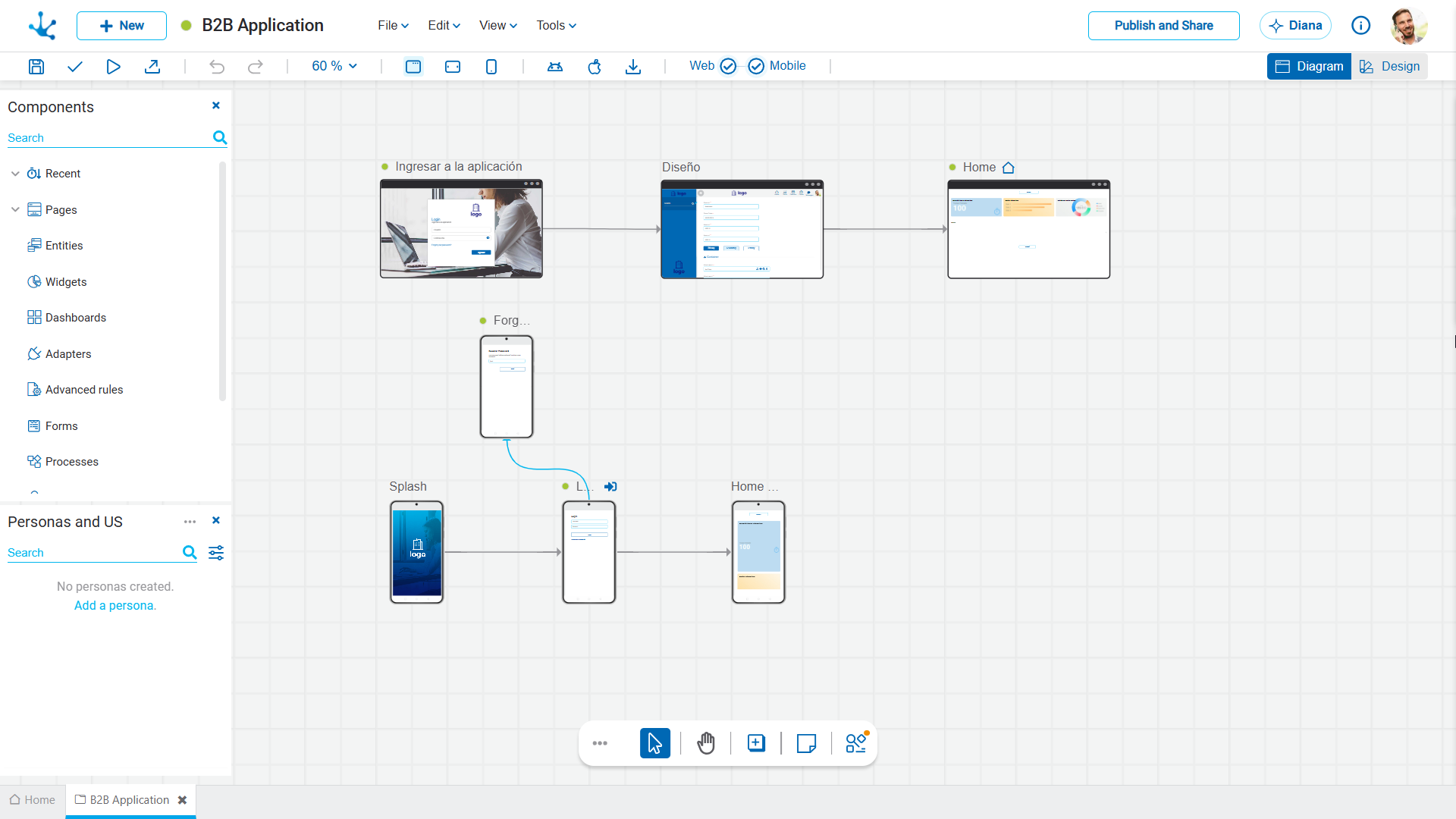Select the desktop browser view icon
Image resolution: width=1456 pixels, height=819 pixels.
(413, 67)
